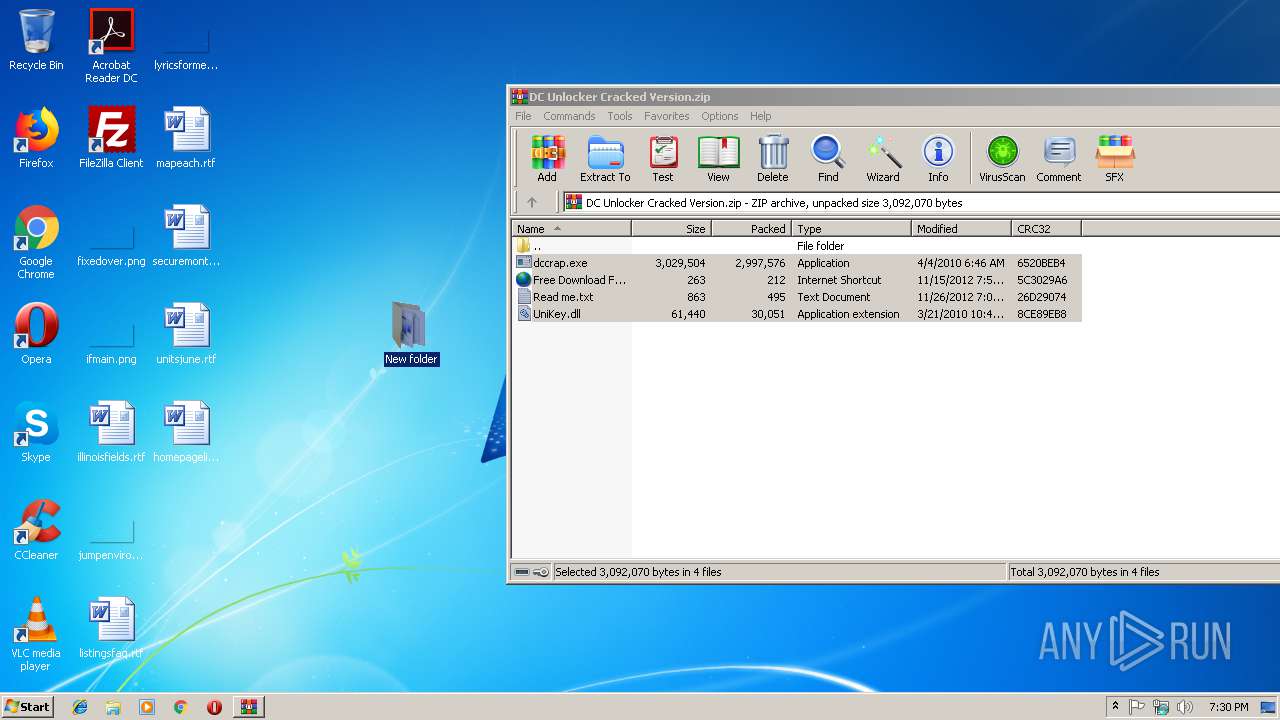Select mapeach.rtf desktop file
This screenshot has width=1280, height=720.
(x=186, y=138)
